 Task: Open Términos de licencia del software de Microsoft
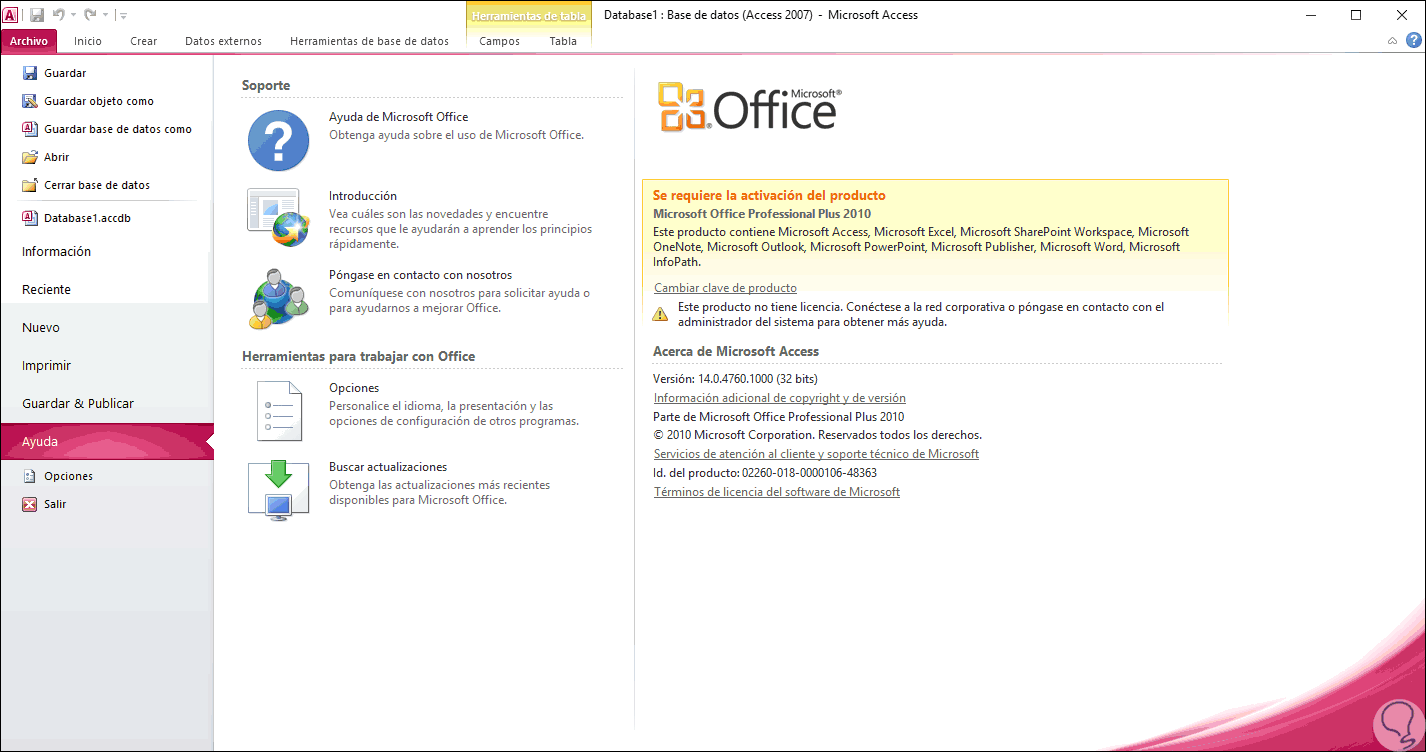click(x=777, y=492)
